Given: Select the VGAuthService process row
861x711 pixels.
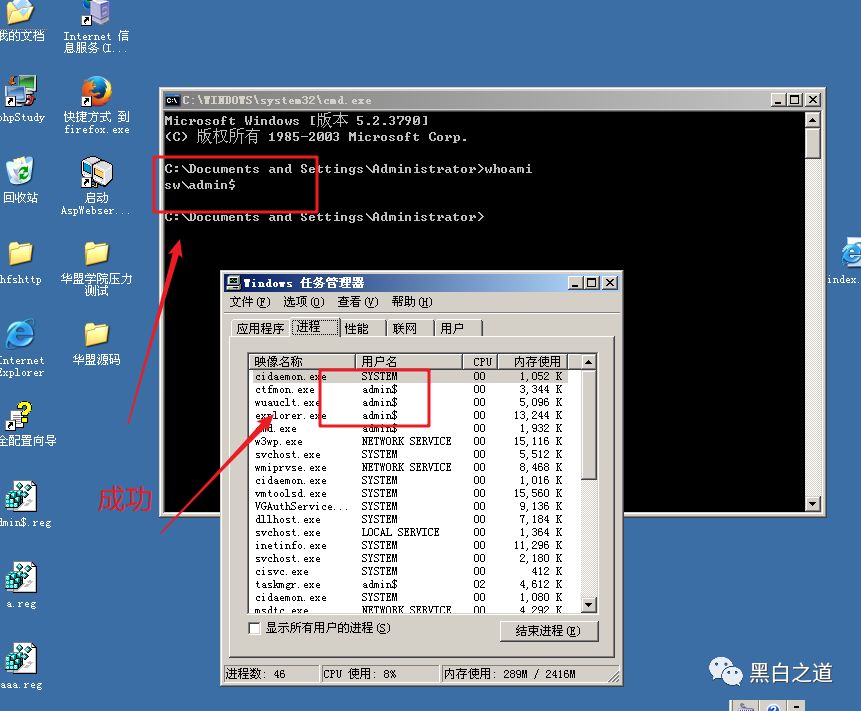Looking at the screenshot, I should 409,506.
